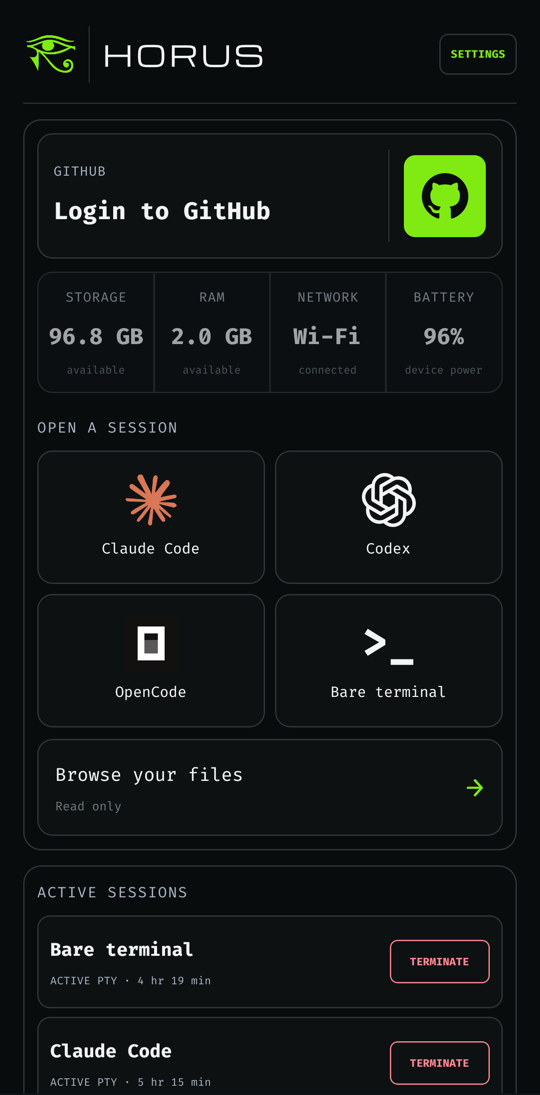Click the Read only caption
This screenshot has width=540, height=1095.
pyautogui.click(x=89, y=807)
